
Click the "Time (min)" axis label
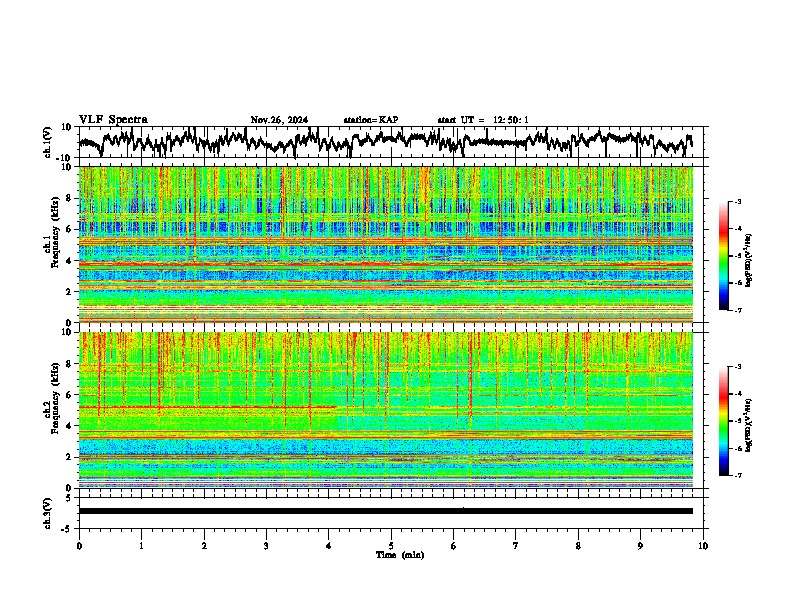tap(400, 555)
